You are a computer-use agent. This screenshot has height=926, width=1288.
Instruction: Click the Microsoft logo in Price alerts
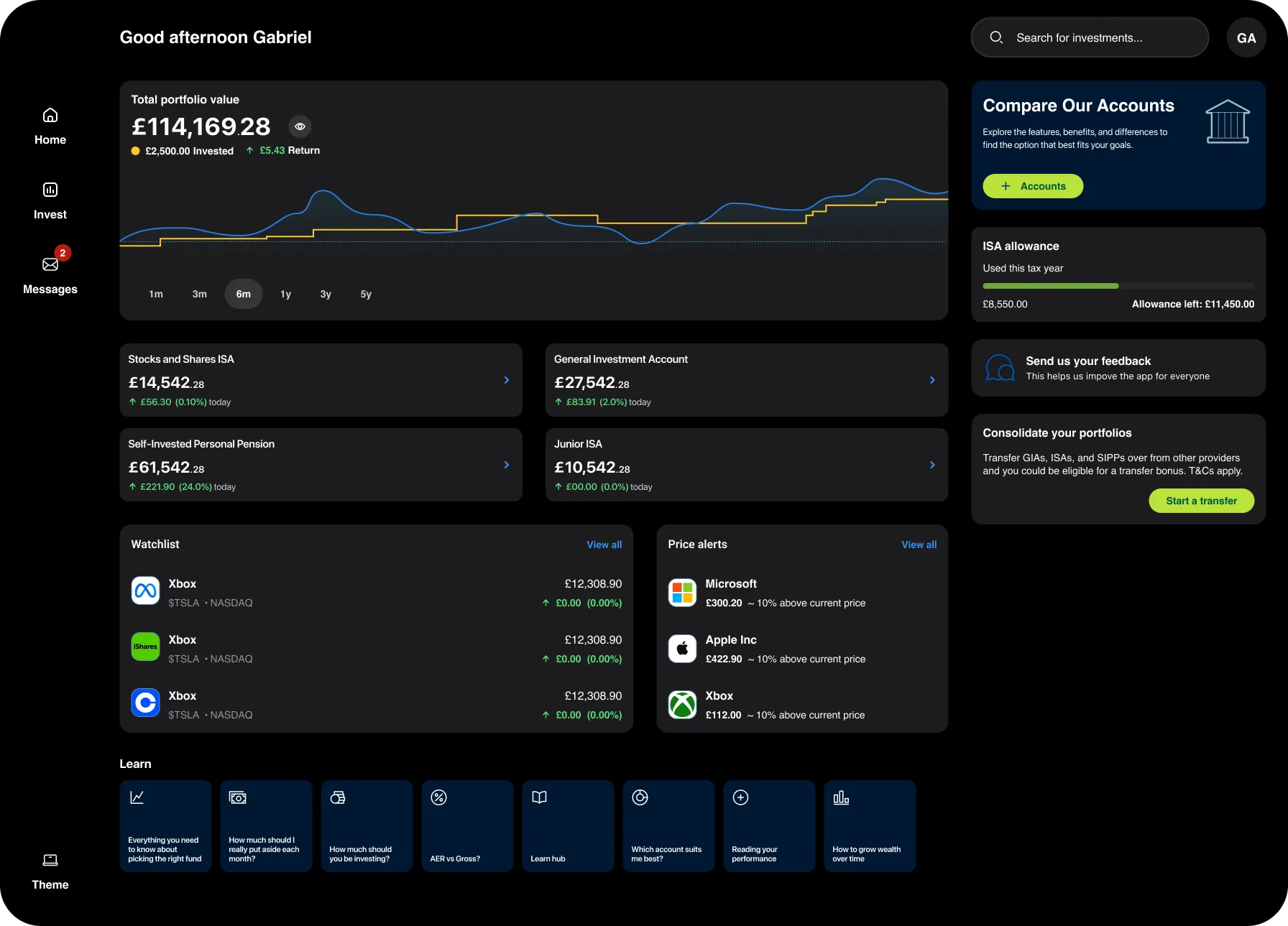pyautogui.click(x=682, y=593)
